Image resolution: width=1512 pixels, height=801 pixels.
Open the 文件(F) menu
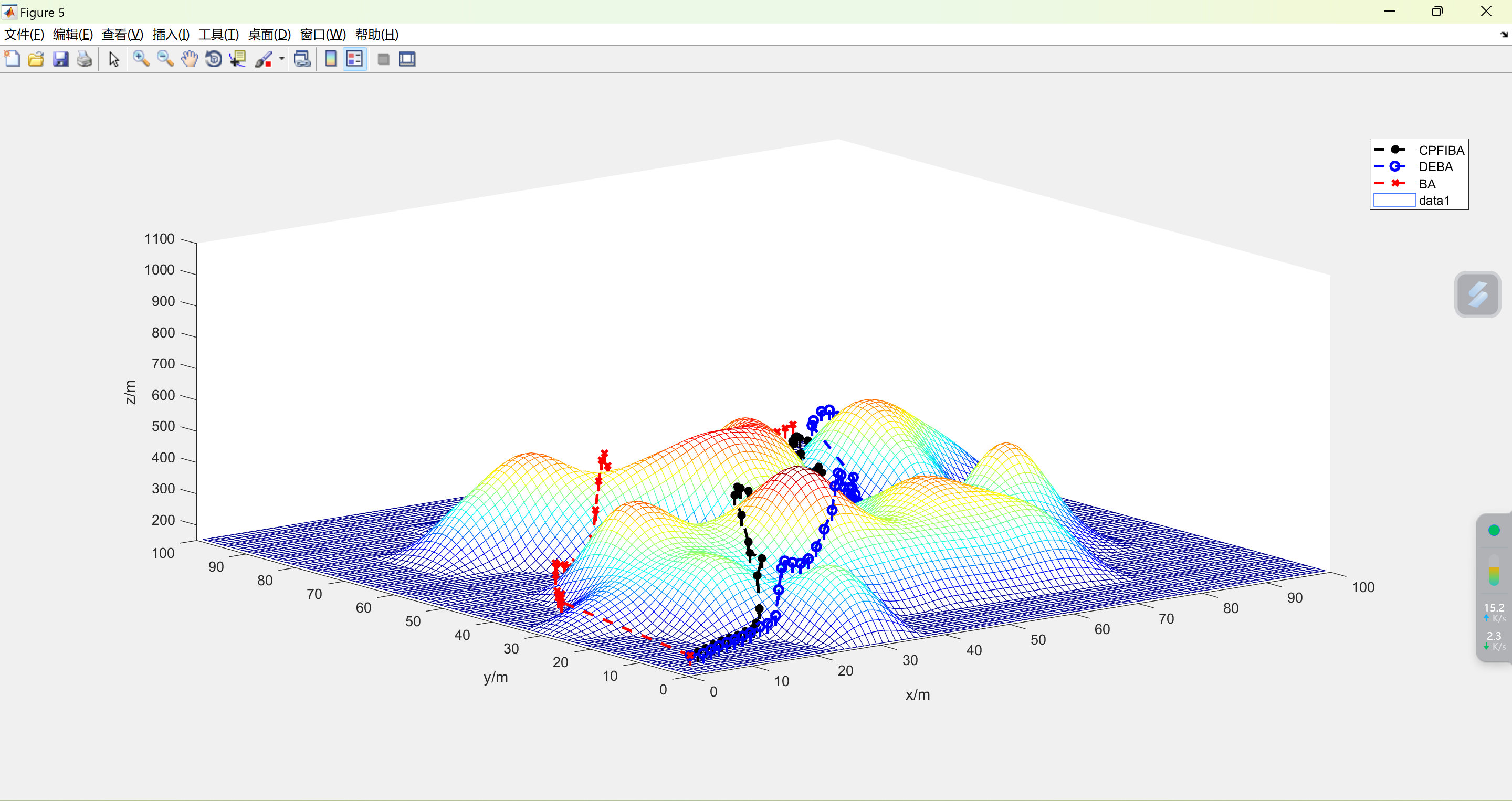click(x=24, y=35)
